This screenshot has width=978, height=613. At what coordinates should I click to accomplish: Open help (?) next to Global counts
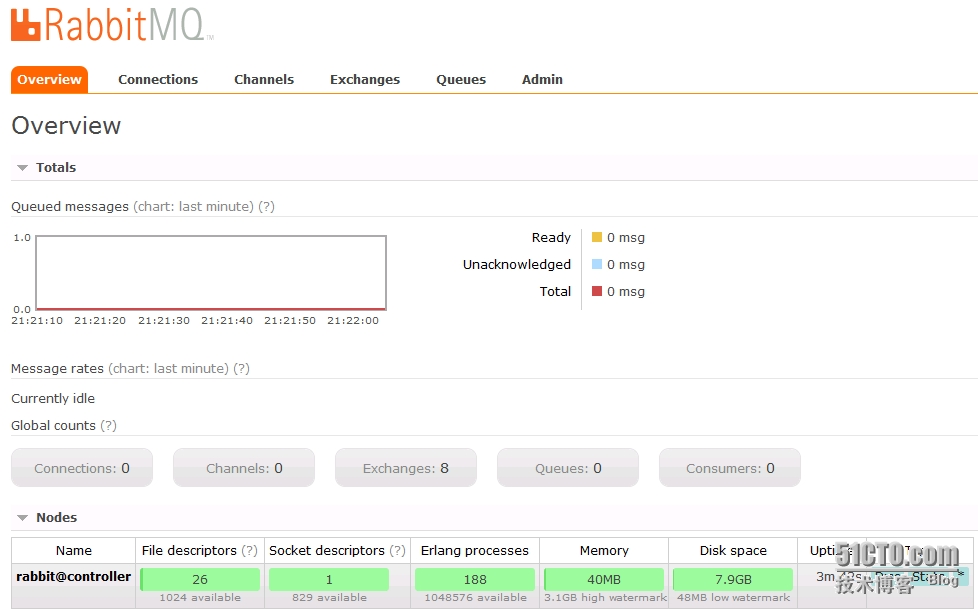click(109, 425)
